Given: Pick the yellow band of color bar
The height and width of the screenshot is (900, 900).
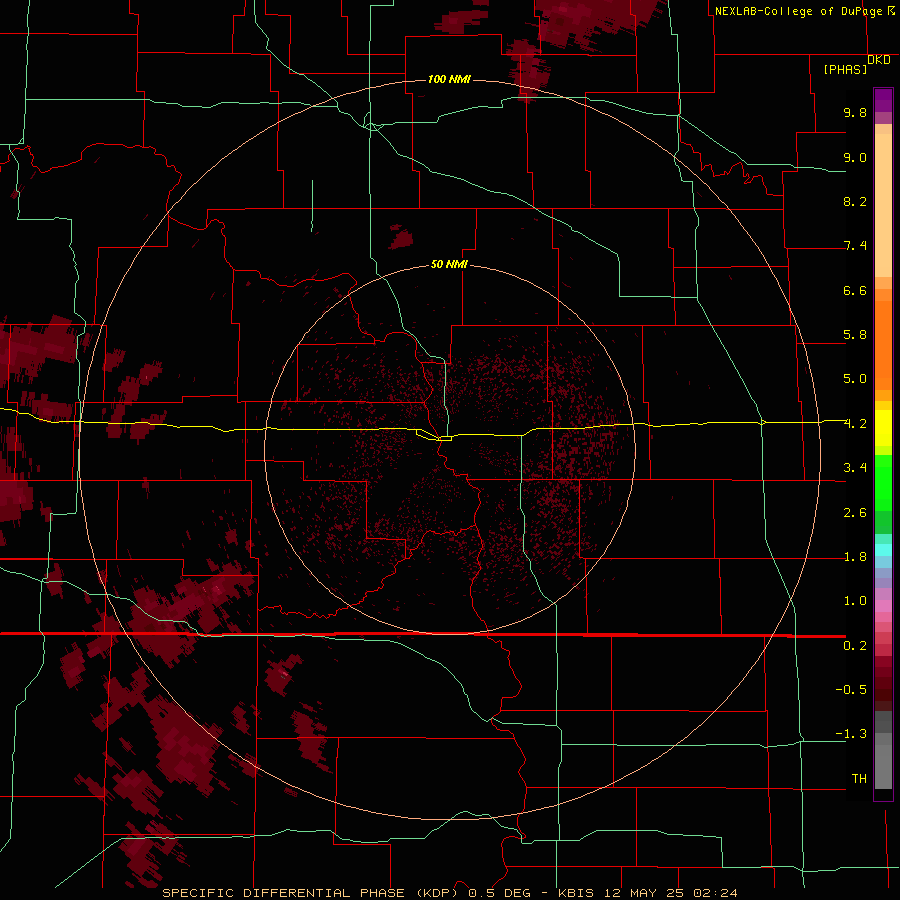Looking at the screenshot, I should (x=883, y=428).
